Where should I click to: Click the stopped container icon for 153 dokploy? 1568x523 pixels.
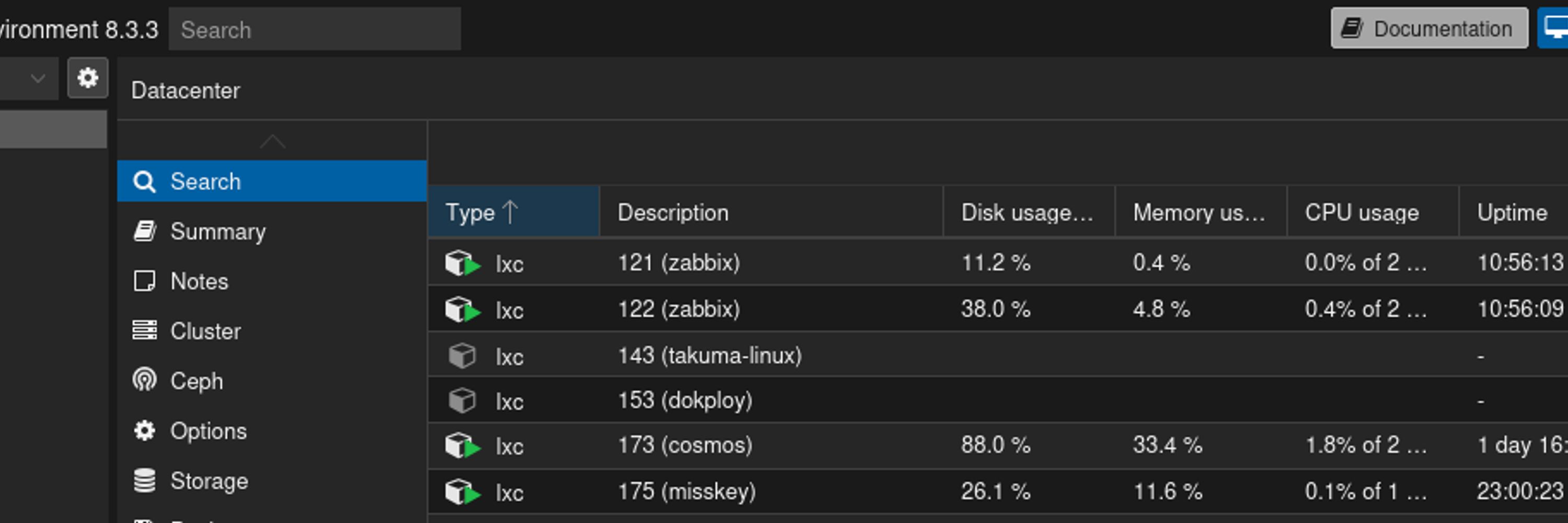[x=462, y=401]
